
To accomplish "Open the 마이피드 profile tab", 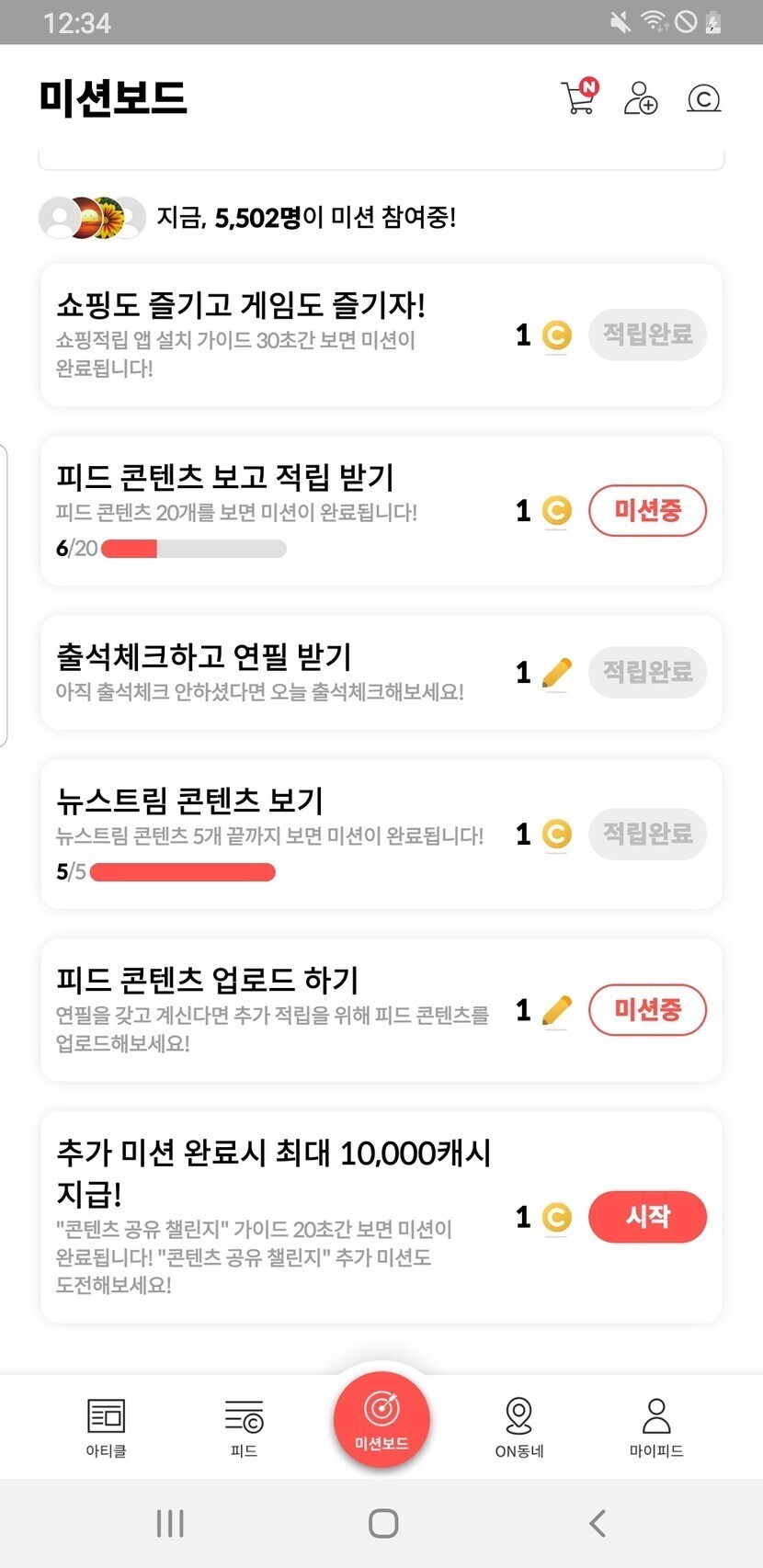I will coord(656,1426).
